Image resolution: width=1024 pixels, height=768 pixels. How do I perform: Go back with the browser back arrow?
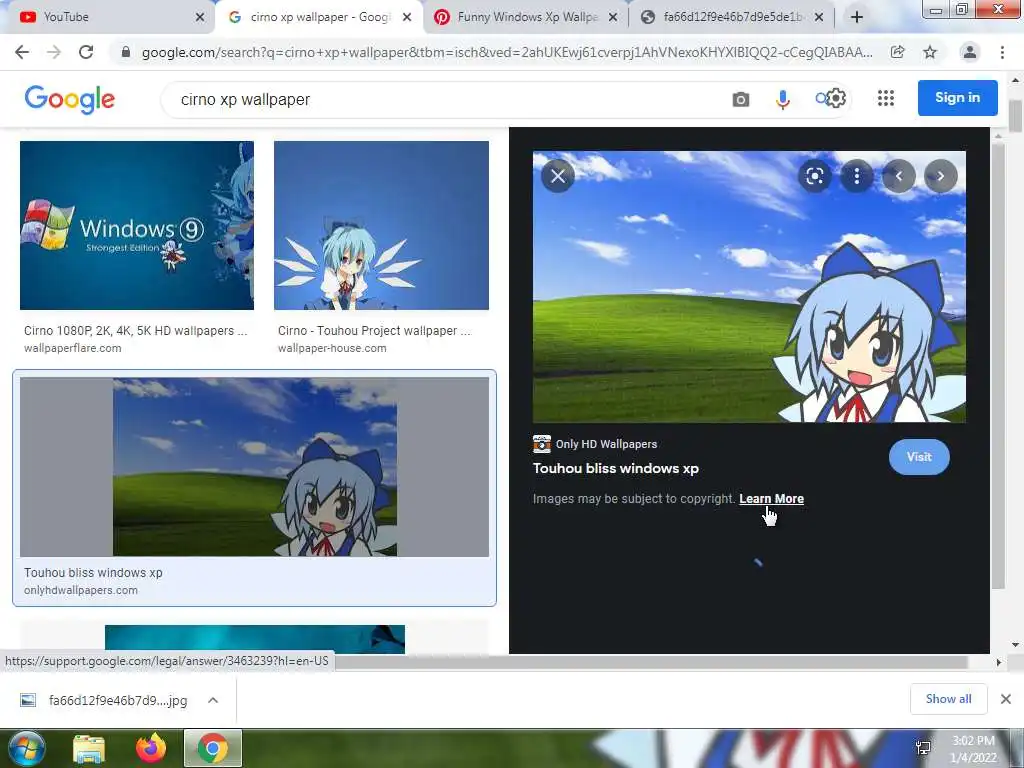coord(22,52)
